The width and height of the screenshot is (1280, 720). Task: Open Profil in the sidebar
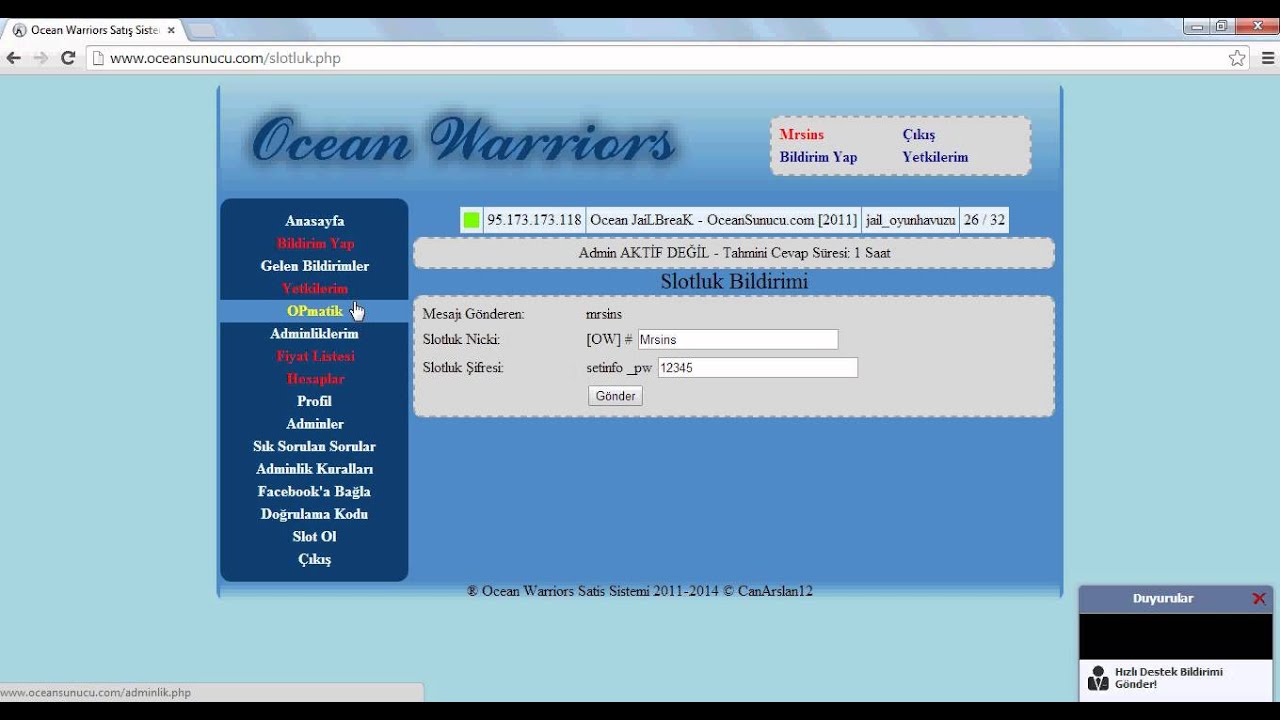(x=314, y=401)
